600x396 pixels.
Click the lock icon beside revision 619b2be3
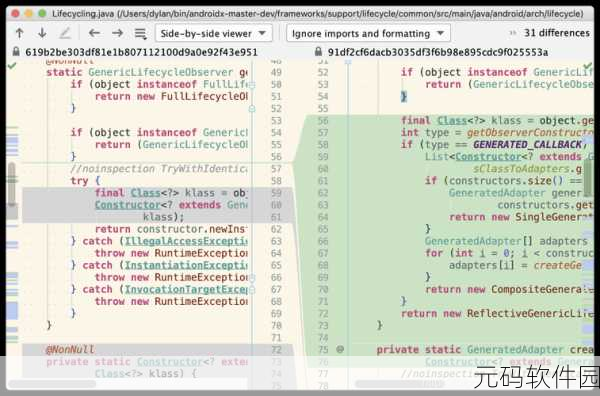[x=16, y=51]
